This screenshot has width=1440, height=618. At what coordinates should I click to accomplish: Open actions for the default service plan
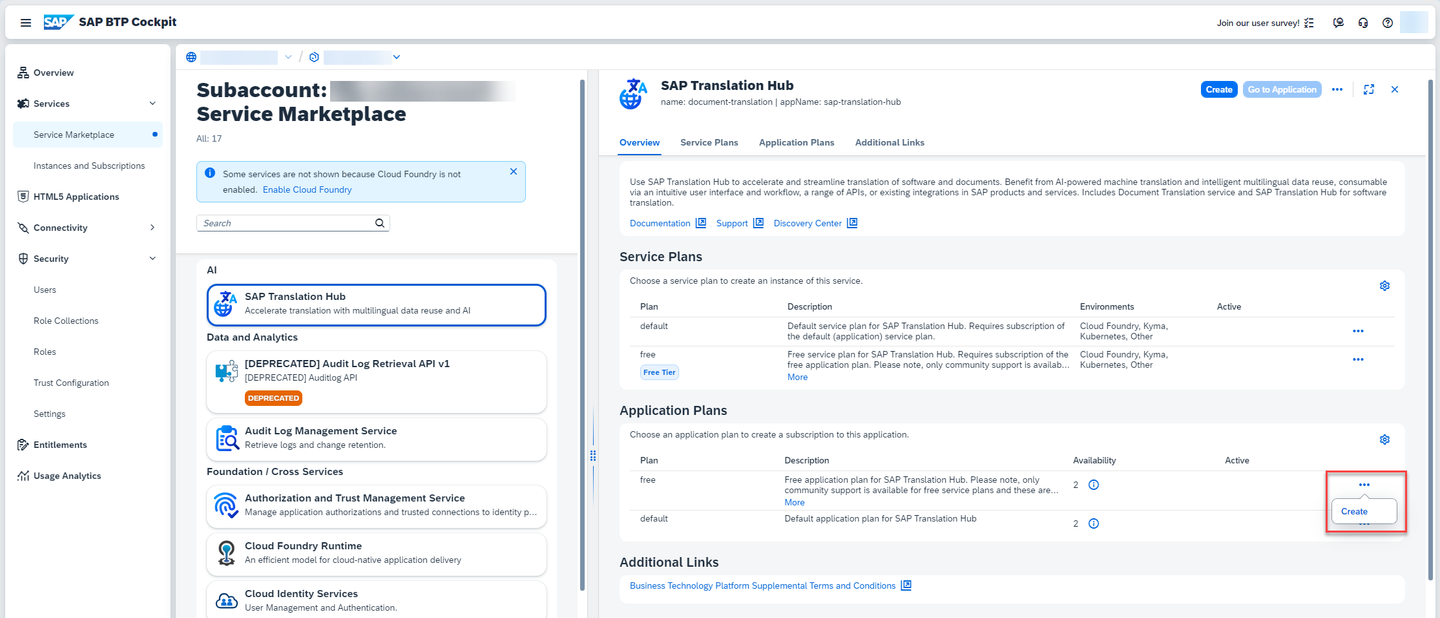tap(1358, 331)
